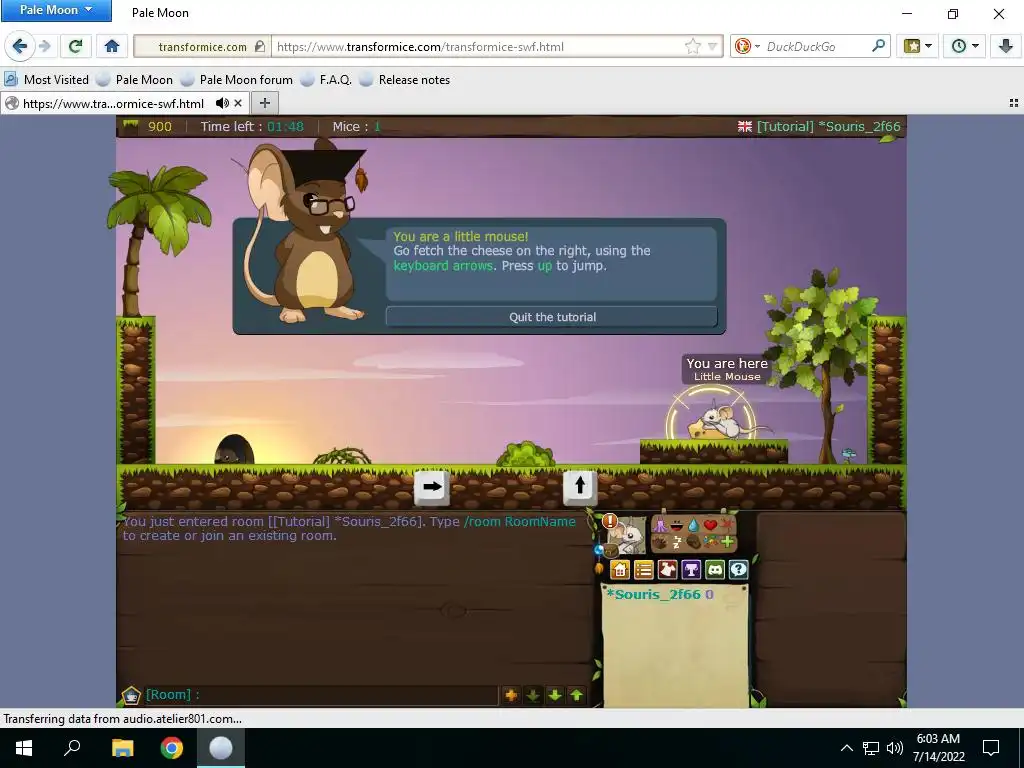Click player name *Souris_2f66 in list

pyautogui.click(x=654, y=594)
